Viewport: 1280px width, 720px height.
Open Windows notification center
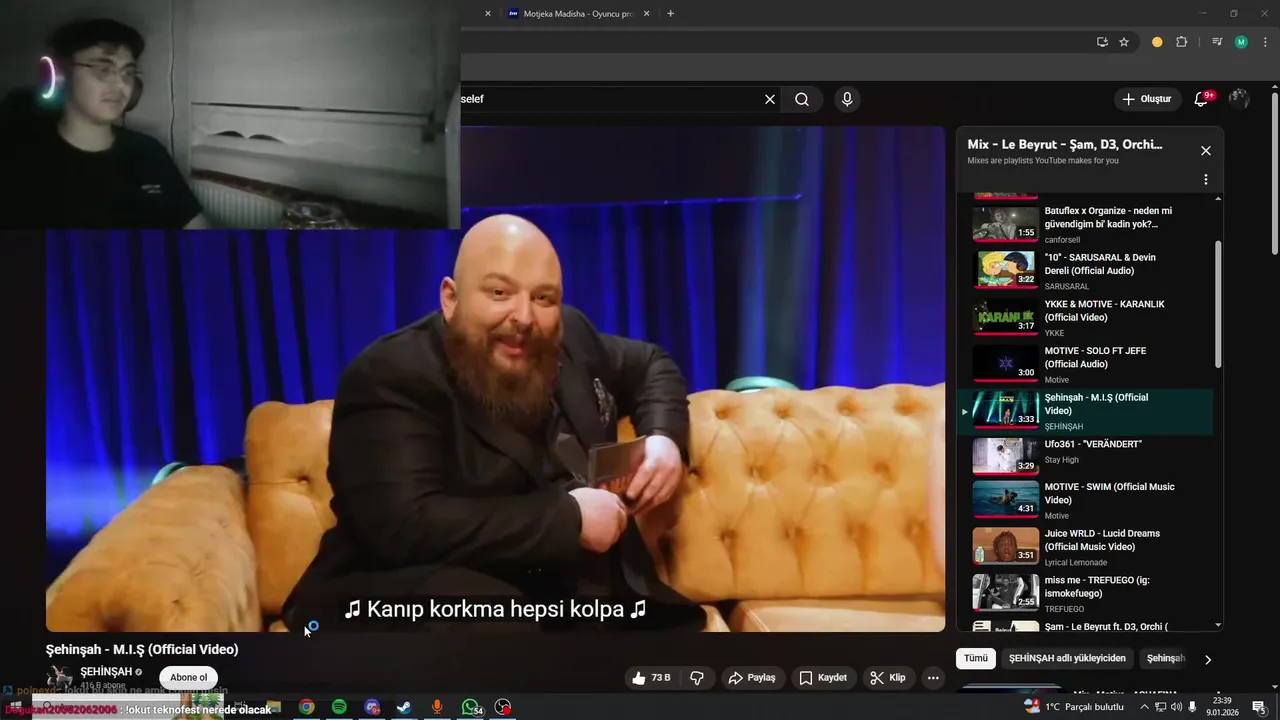1258,707
